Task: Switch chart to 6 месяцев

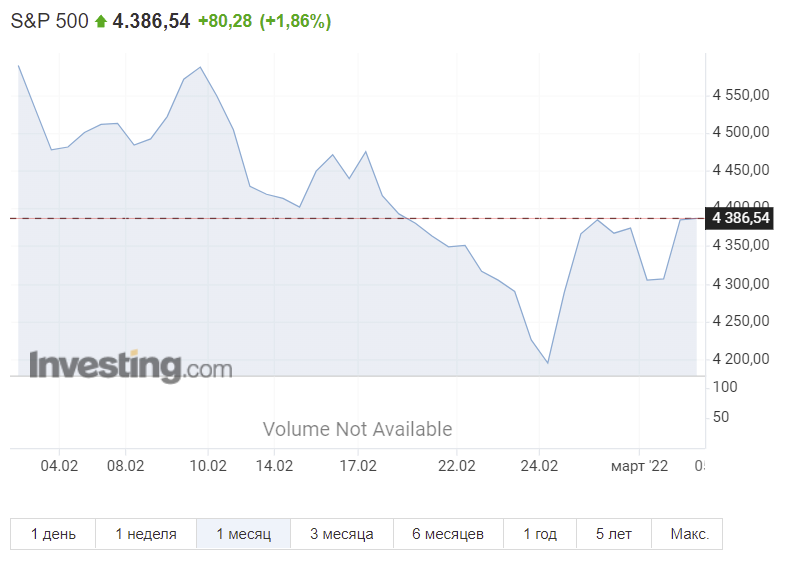Action: (x=448, y=534)
